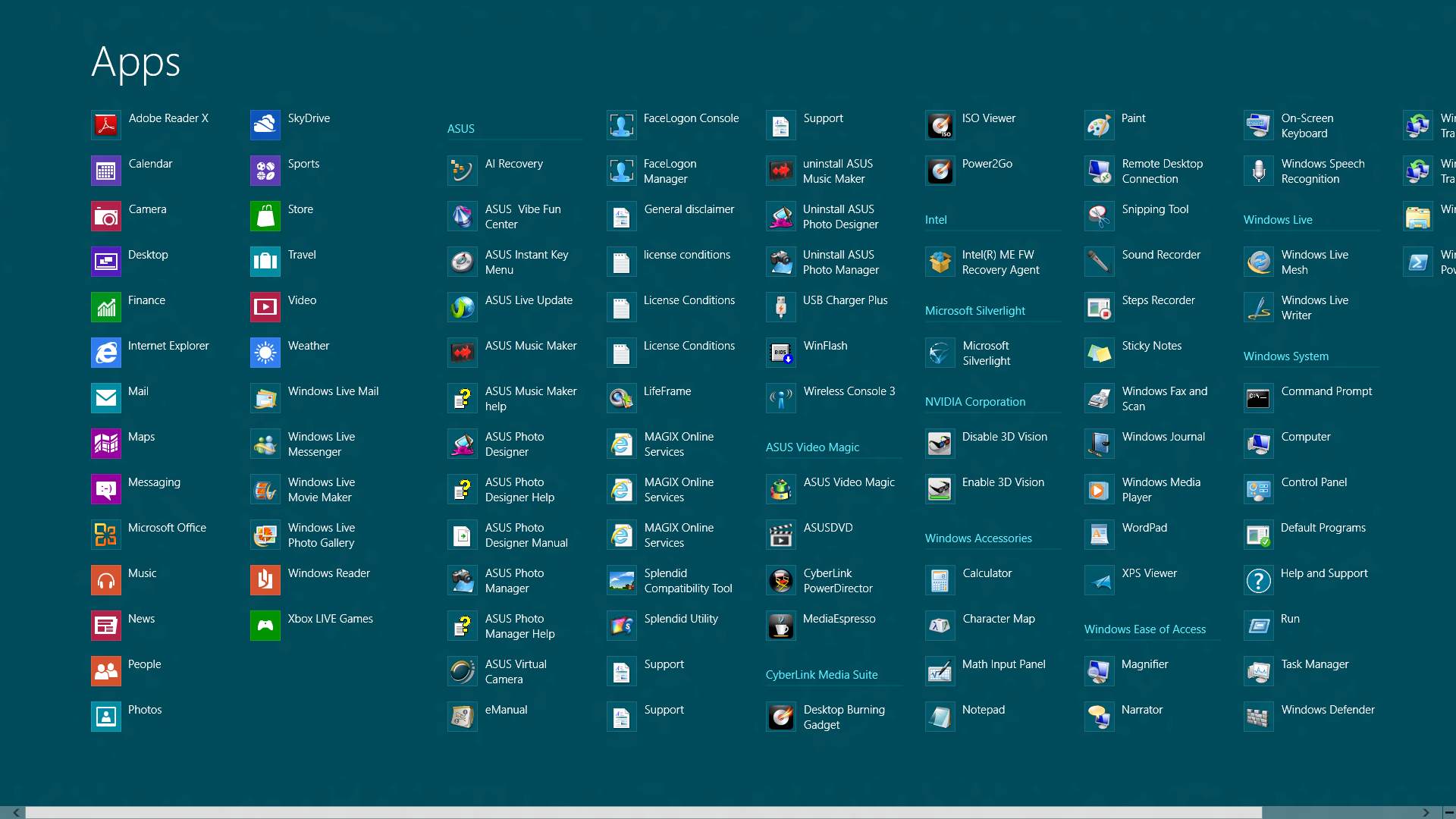Expand CyberLink Media Suite section
Screen dimensions: 1456x819
822,673
